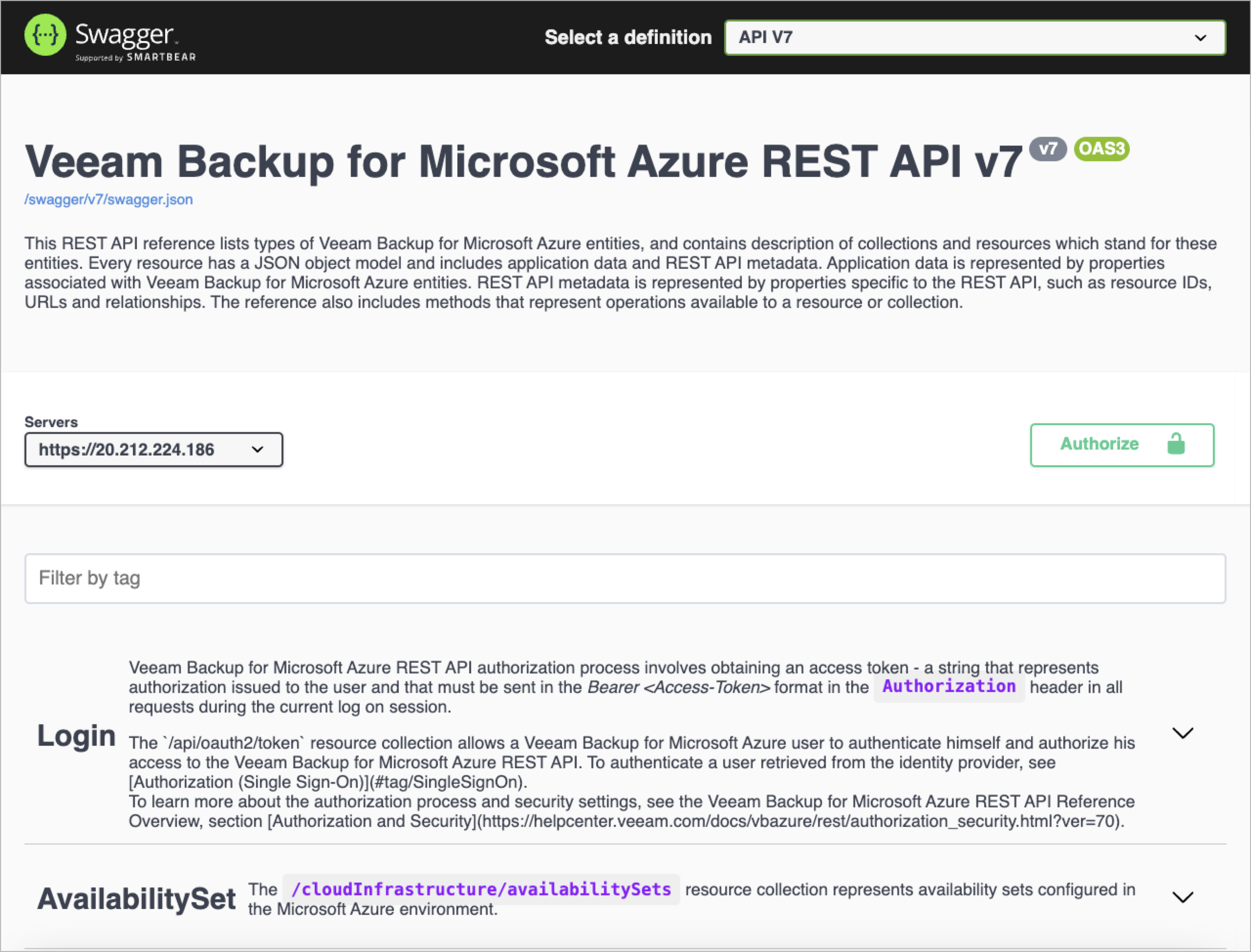Click the arrow in the API V7 selector

pyautogui.click(x=1200, y=38)
